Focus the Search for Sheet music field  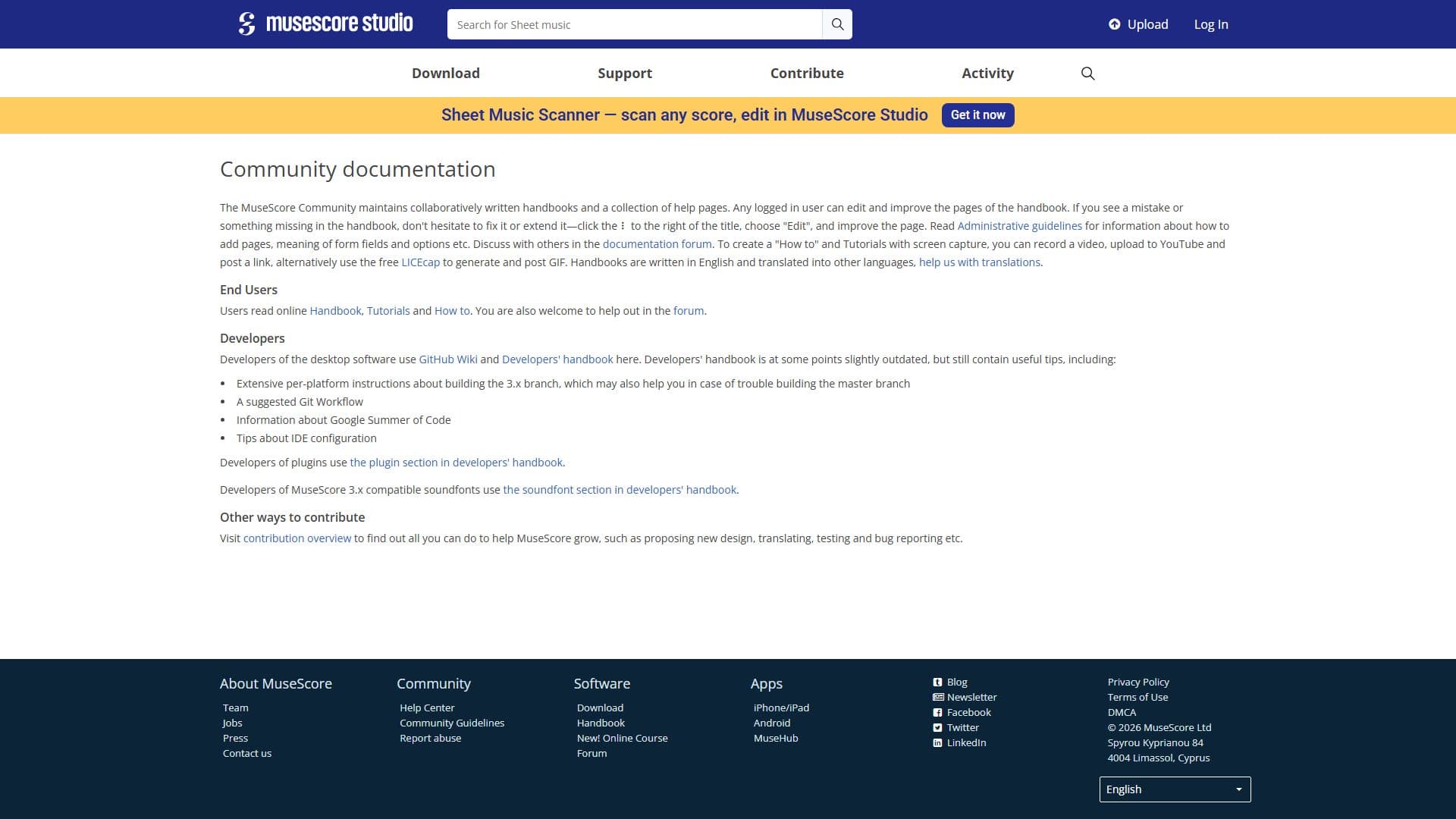click(x=635, y=24)
